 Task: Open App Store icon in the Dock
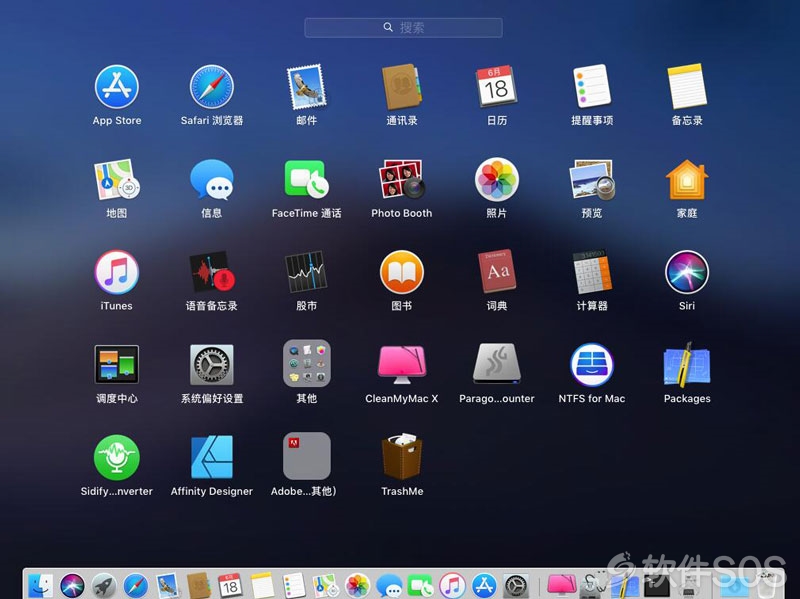(484, 586)
